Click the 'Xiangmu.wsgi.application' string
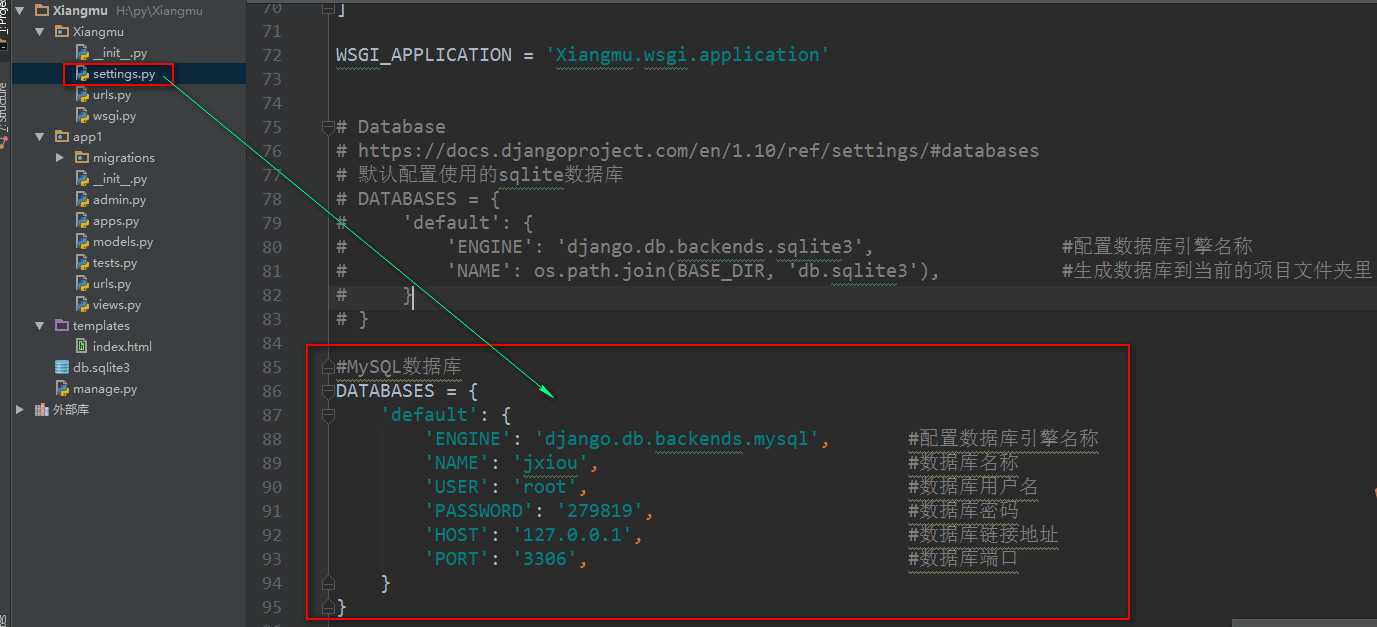 (x=688, y=55)
